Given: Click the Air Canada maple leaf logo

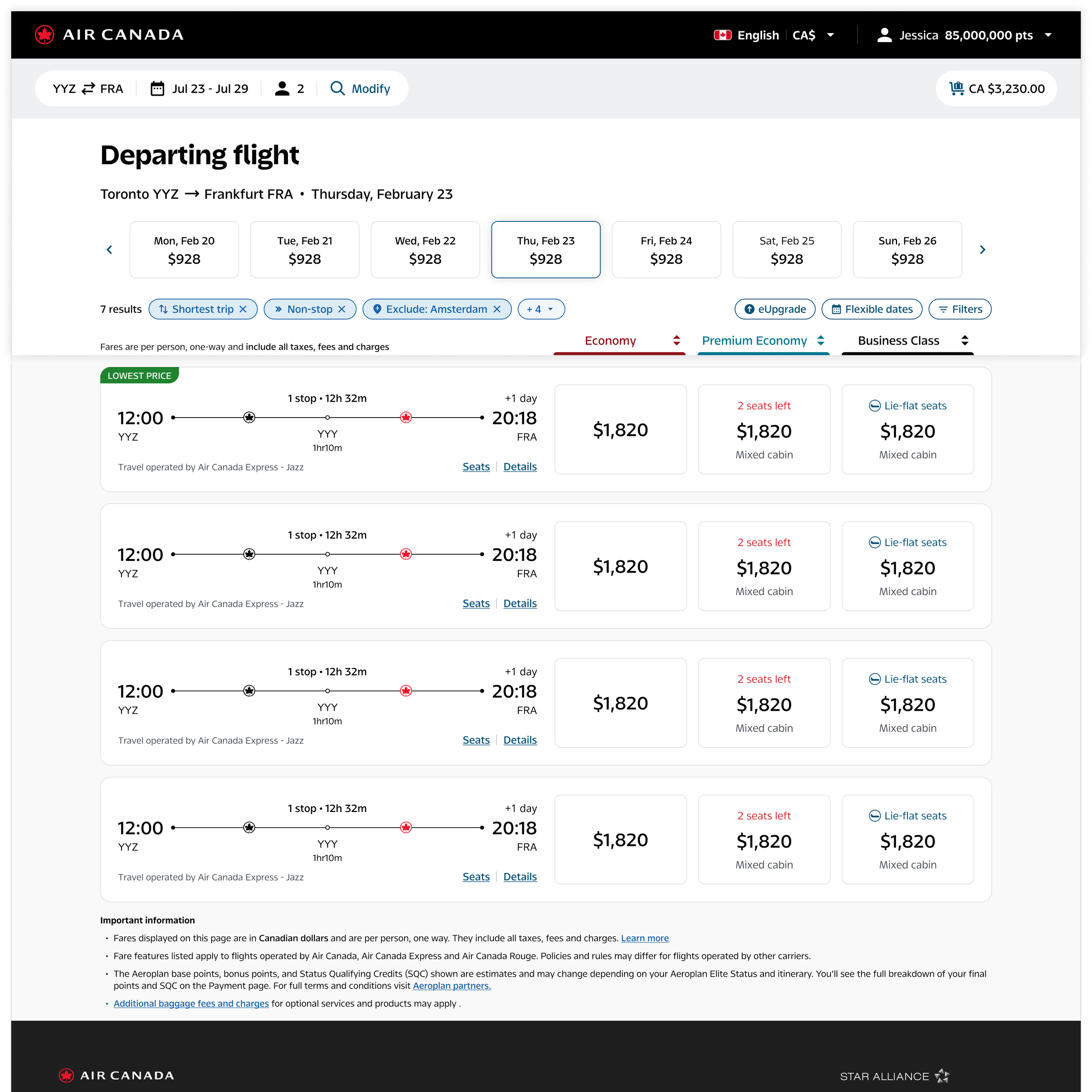Looking at the screenshot, I should click(x=45, y=35).
